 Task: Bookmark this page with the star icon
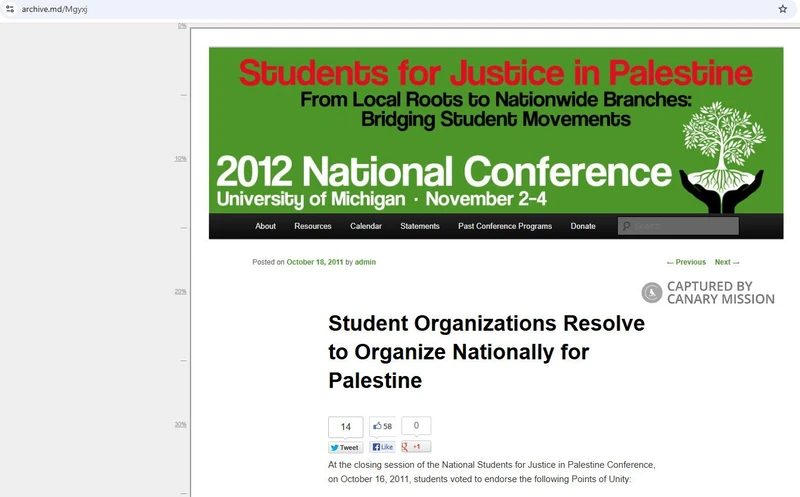tap(783, 9)
